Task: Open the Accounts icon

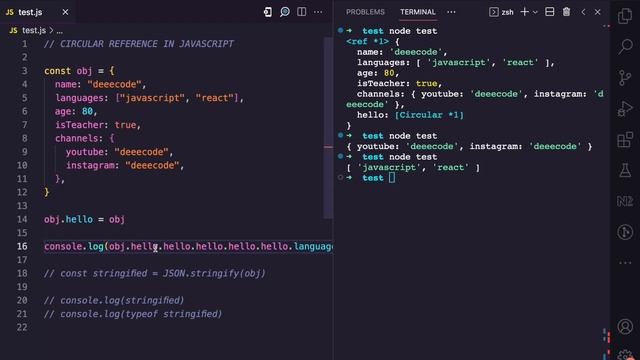Action: click(x=625, y=327)
